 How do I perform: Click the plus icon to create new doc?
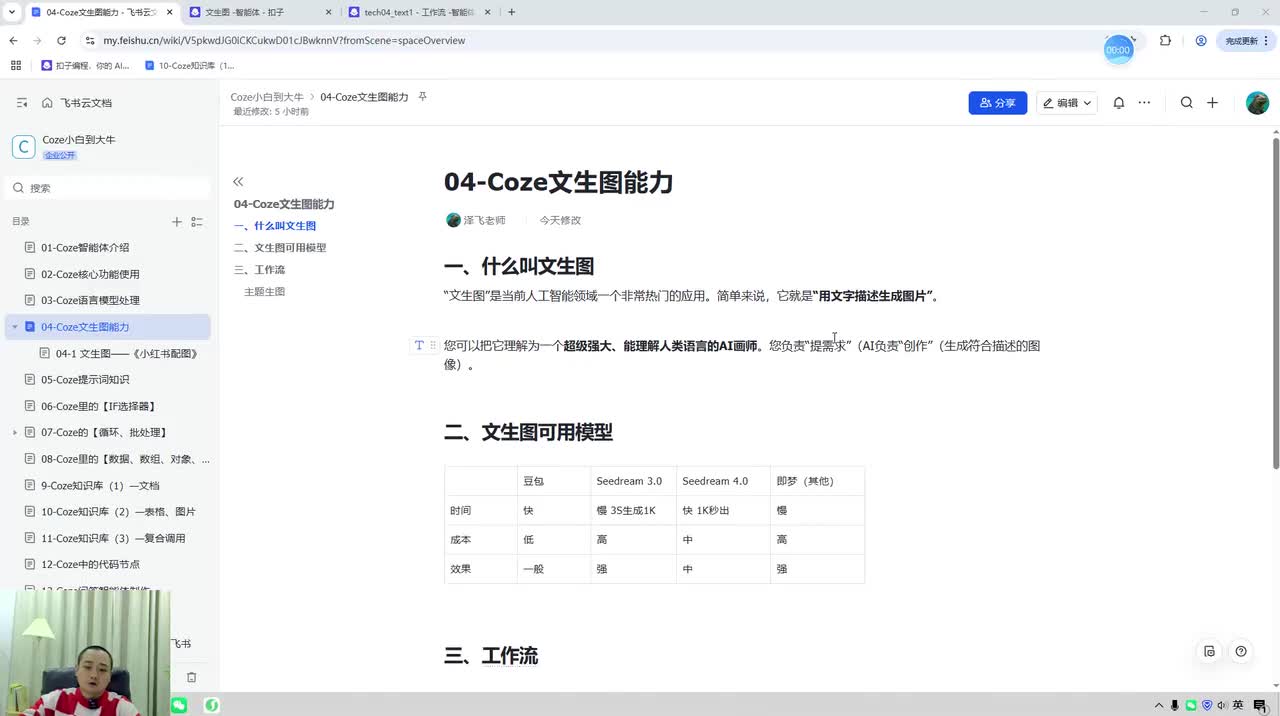1212,103
